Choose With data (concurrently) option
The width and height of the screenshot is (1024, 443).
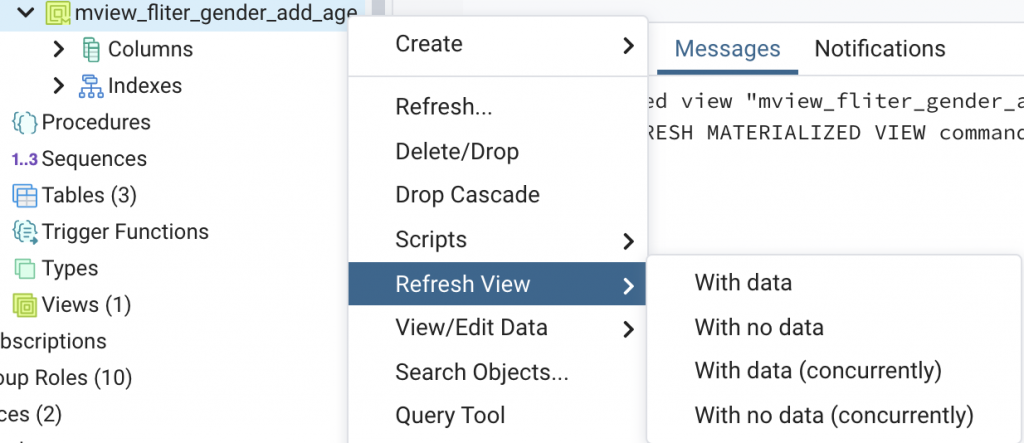point(818,371)
